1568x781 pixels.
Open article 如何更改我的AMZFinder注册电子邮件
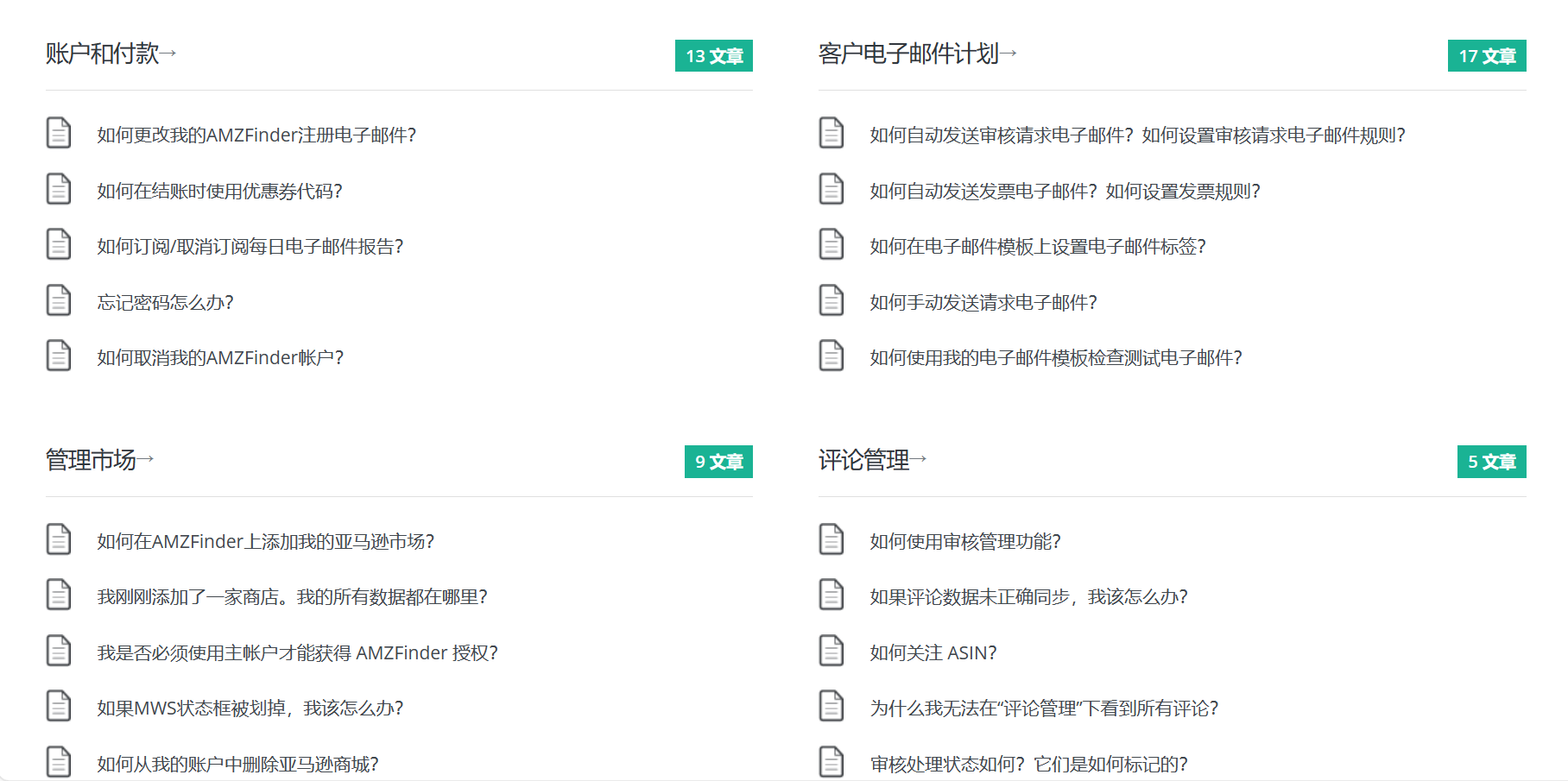[256, 135]
